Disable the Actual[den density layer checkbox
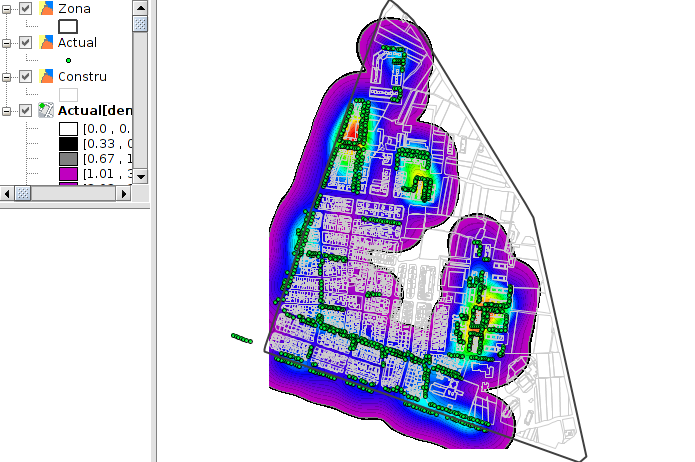Viewport: 695px width, 462px height. point(26,111)
